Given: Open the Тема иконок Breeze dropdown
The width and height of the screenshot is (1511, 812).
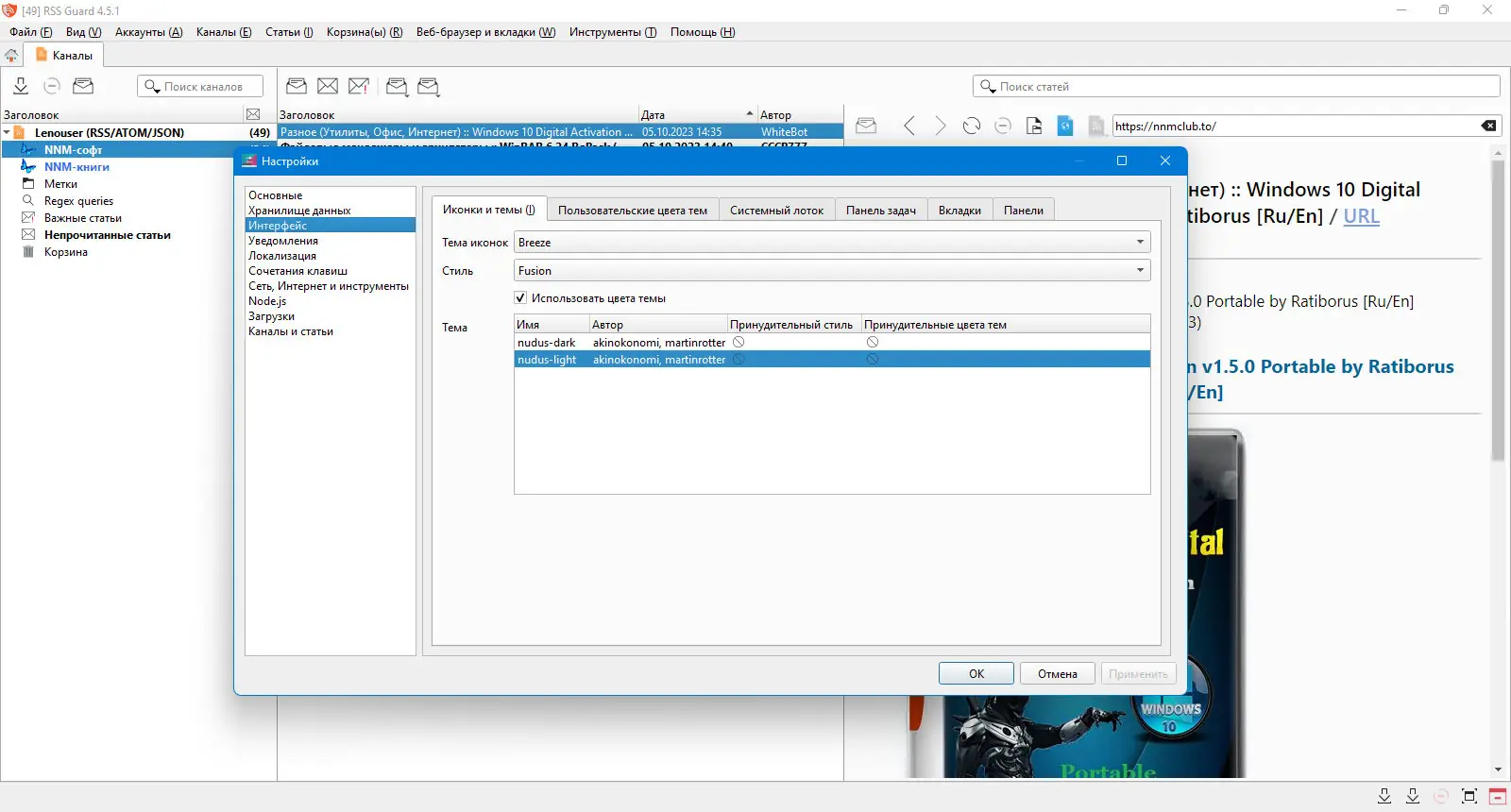Looking at the screenshot, I should point(832,243).
